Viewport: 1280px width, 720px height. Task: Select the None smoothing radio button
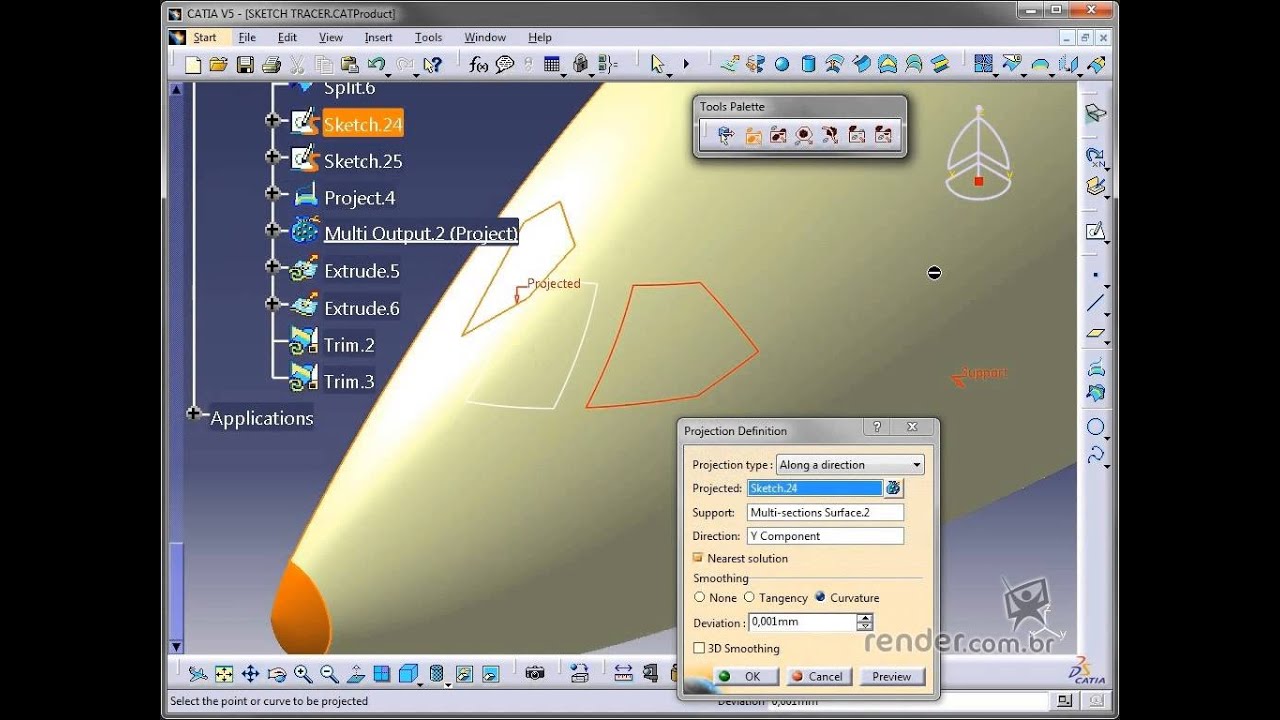click(700, 597)
